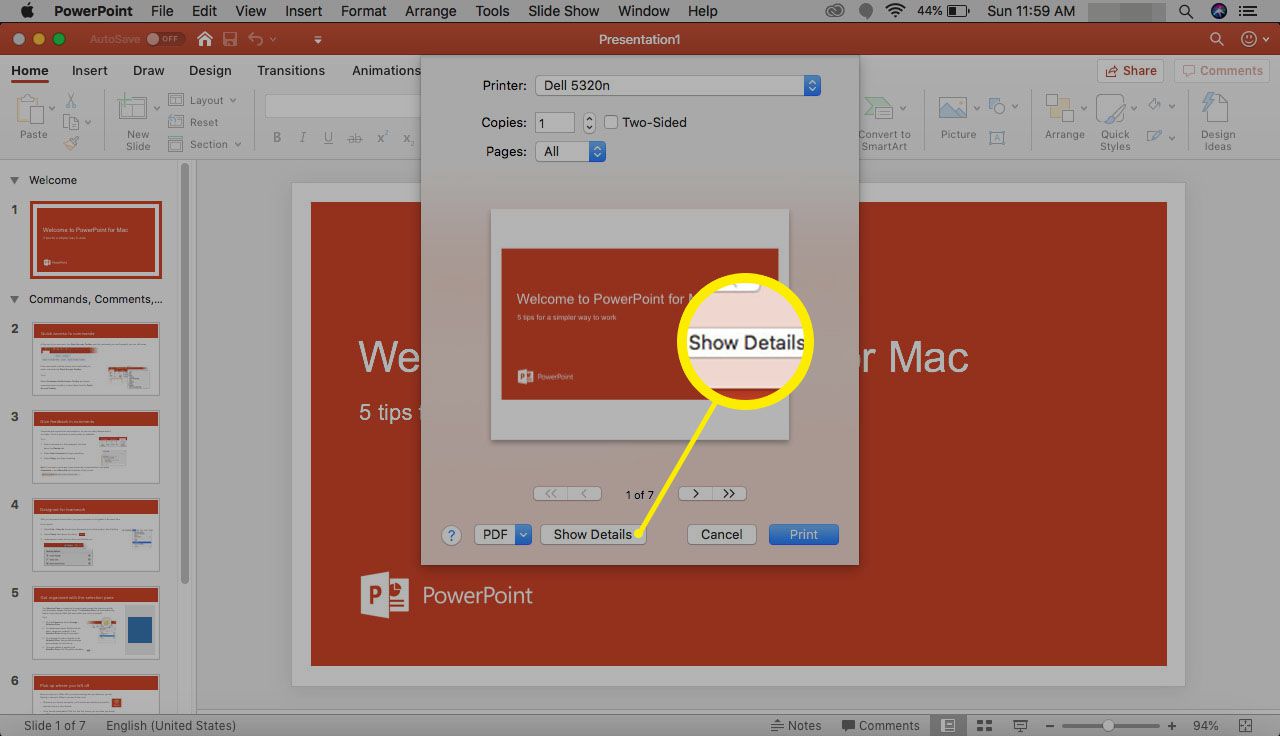Click the Shape Fill bucket icon
The width and height of the screenshot is (1280, 736).
pyautogui.click(x=1154, y=104)
